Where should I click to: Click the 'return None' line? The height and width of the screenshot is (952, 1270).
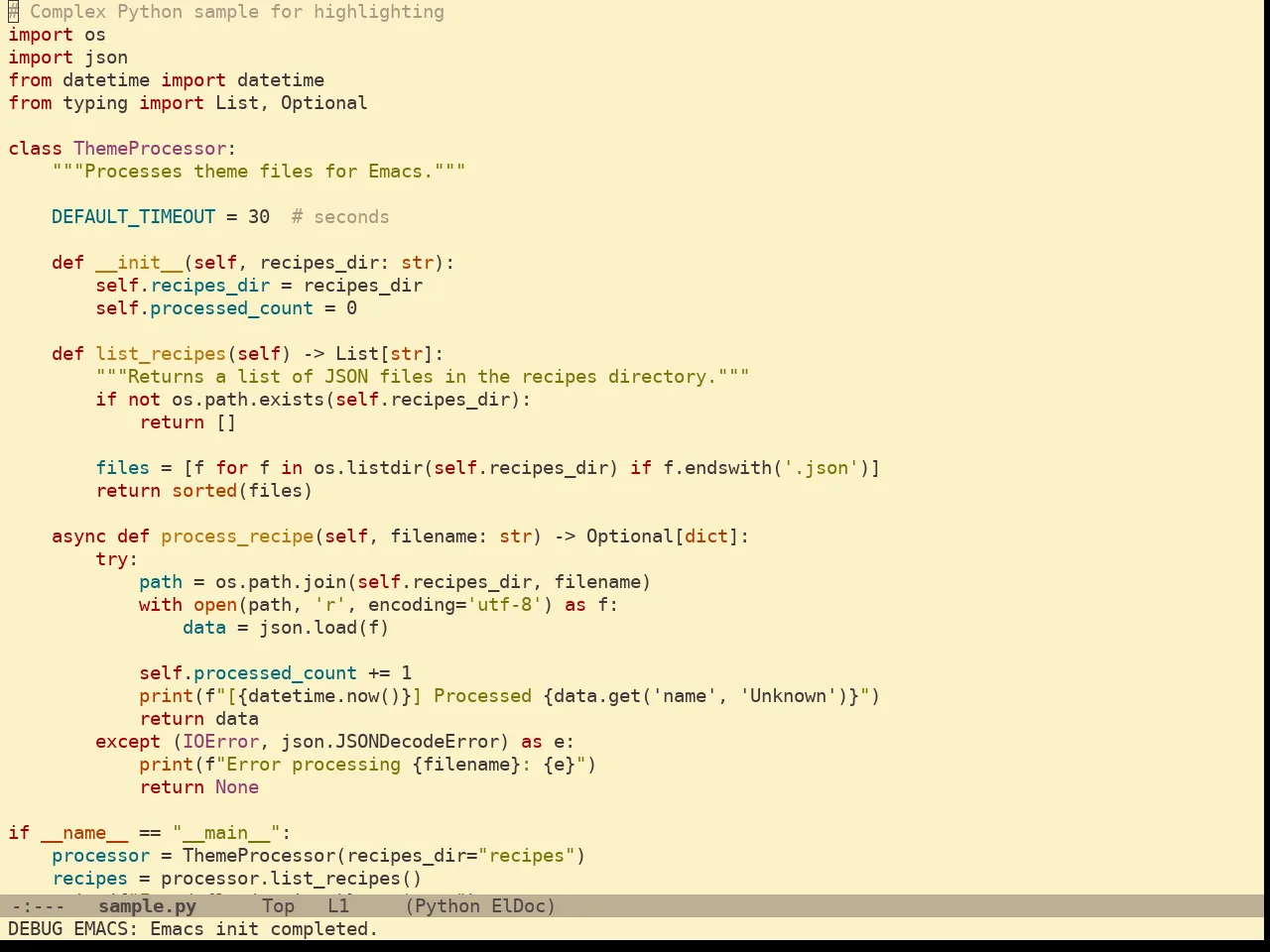click(198, 787)
